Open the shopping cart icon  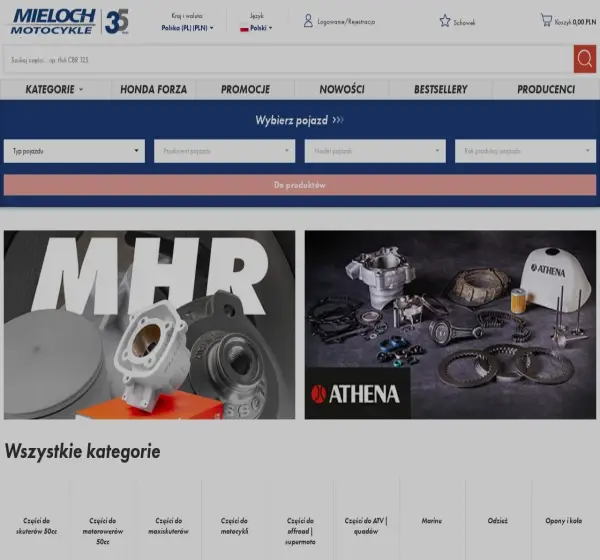pos(546,20)
